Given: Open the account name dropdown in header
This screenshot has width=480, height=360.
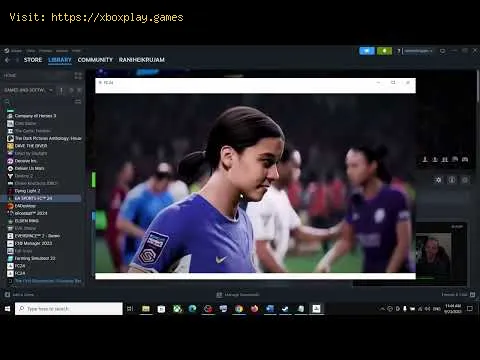Looking at the screenshot, I should pos(418,51).
